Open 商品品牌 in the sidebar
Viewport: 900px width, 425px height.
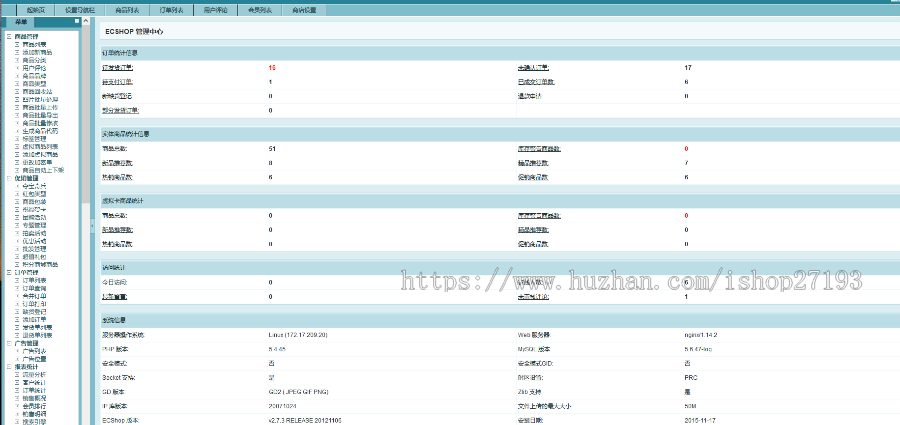coord(34,76)
